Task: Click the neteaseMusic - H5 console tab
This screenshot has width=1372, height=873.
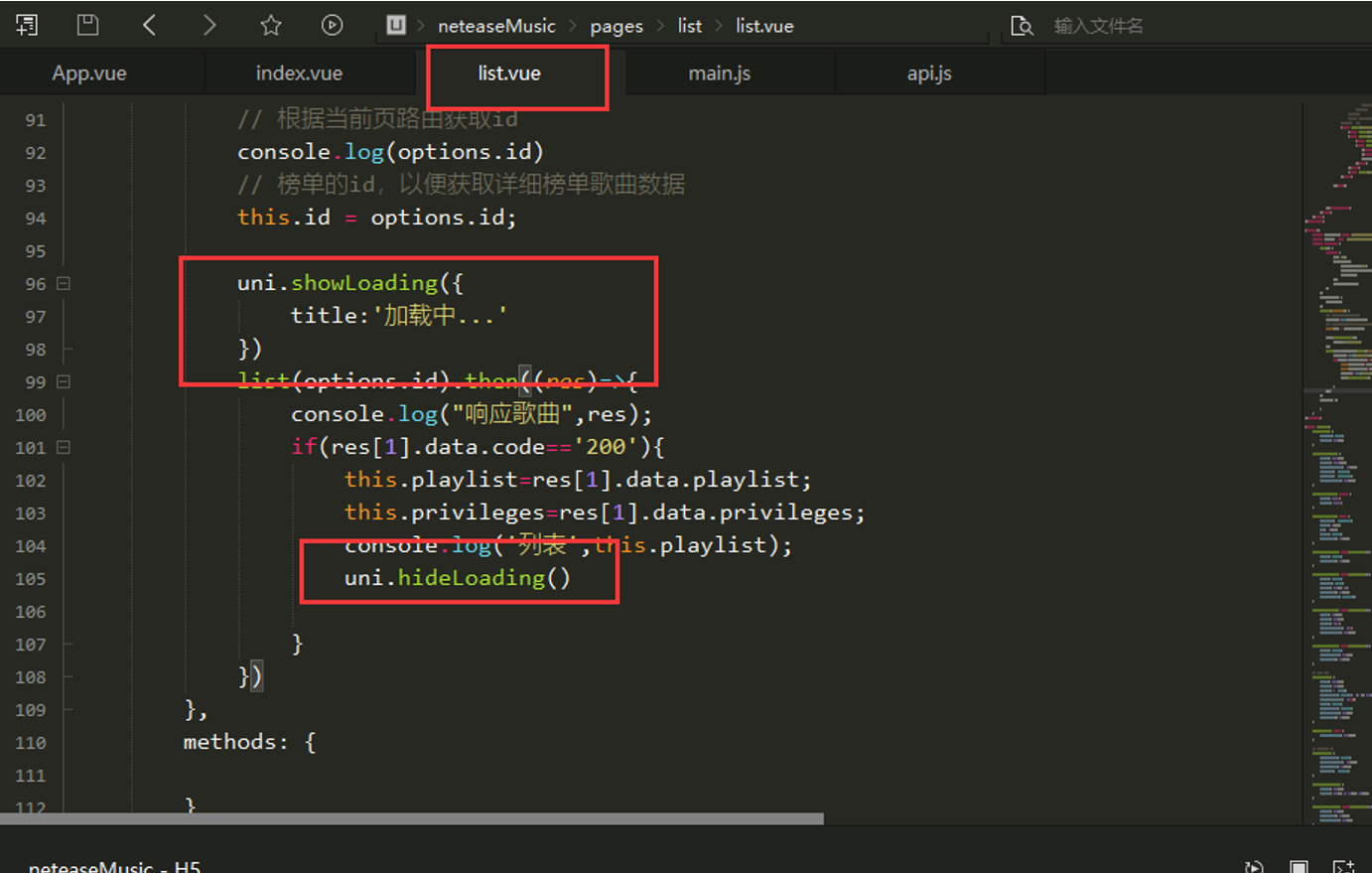Action: click(x=114, y=867)
